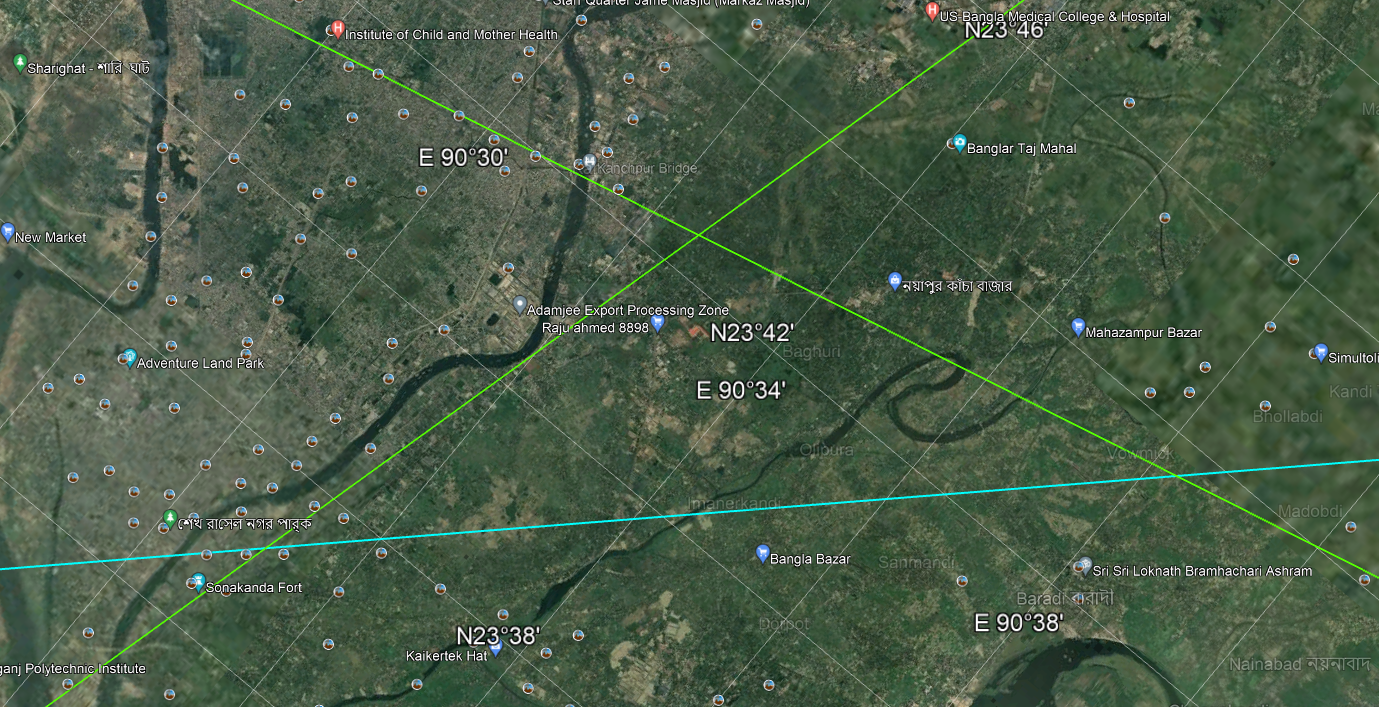Click the Adamjee Export Processing Zone pin
The width and height of the screenshot is (1379, 707).
click(519, 305)
